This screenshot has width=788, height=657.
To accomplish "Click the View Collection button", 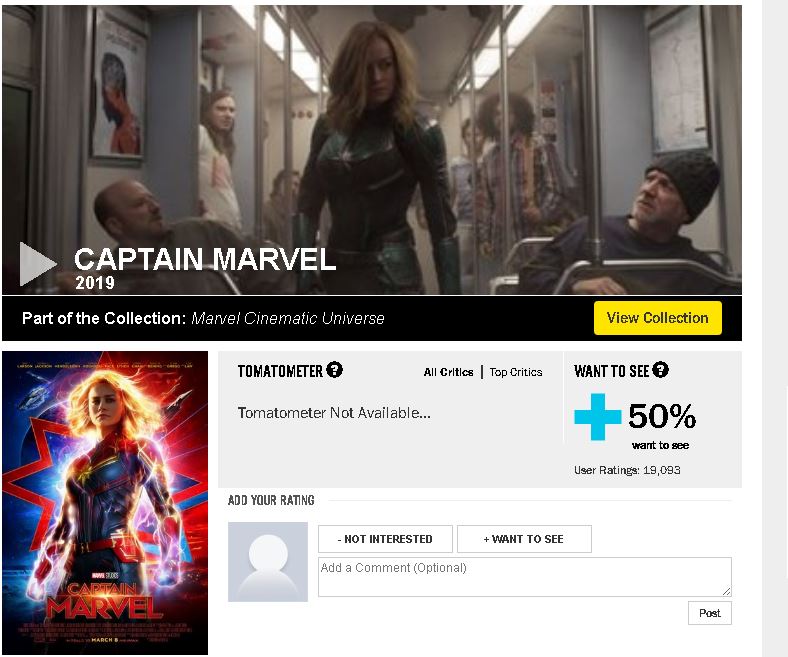I will pyautogui.click(x=658, y=318).
